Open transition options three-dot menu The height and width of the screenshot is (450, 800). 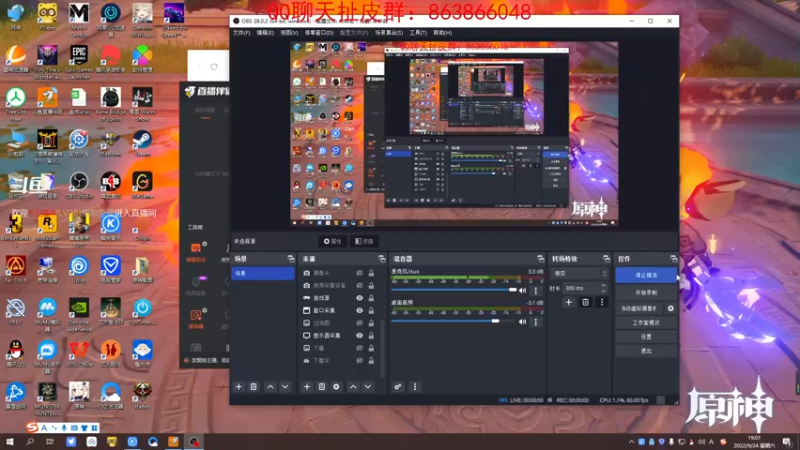(602, 302)
